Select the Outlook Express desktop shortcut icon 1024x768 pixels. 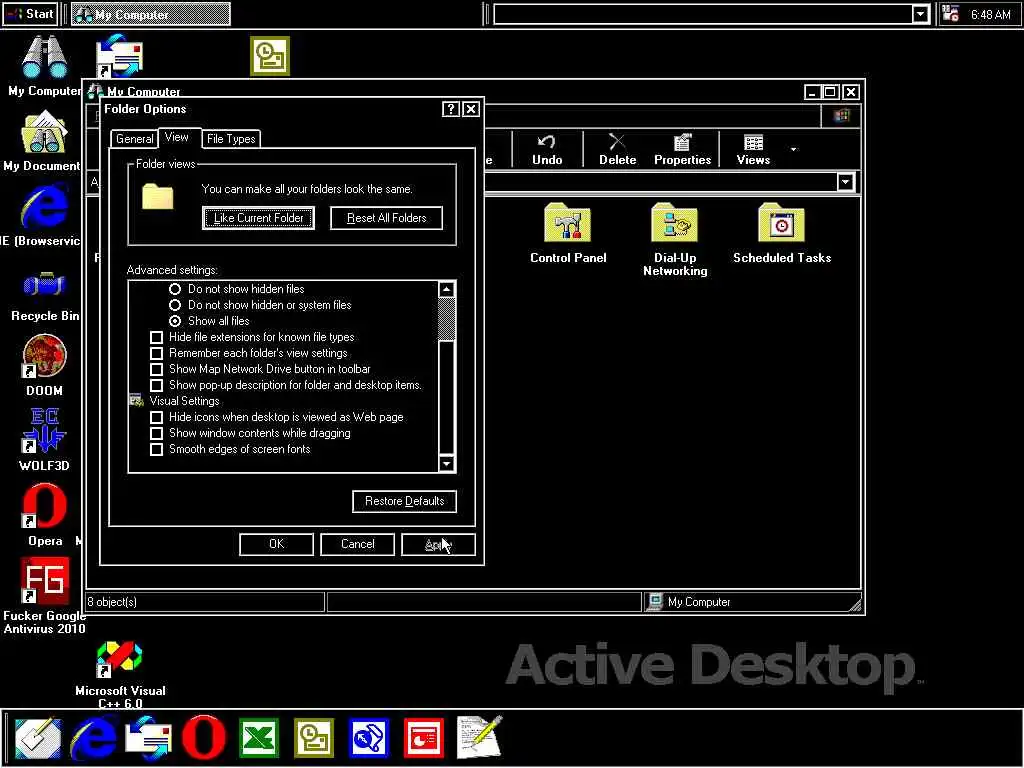[x=119, y=57]
